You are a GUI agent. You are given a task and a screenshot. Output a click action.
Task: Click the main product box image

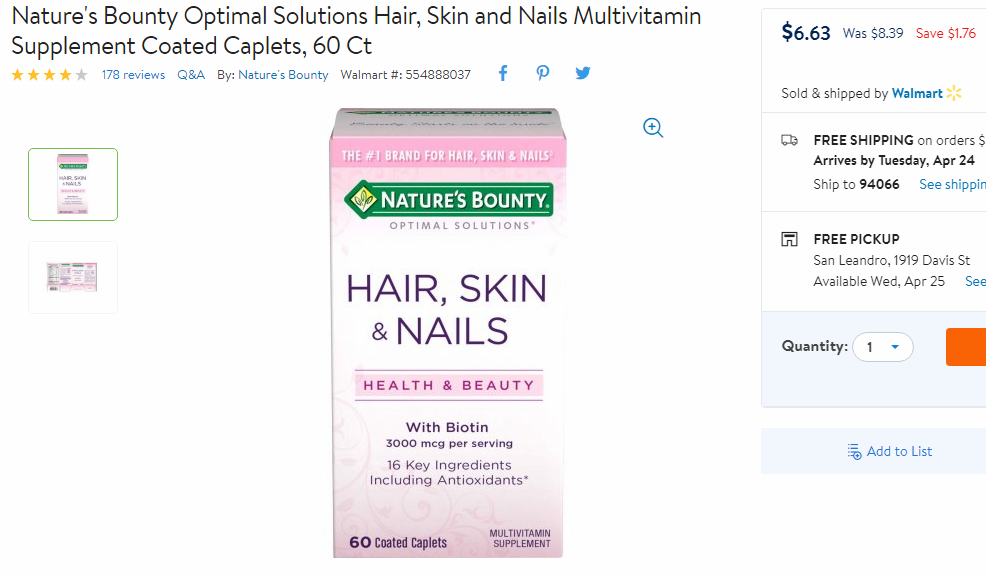click(x=448, y=333)
